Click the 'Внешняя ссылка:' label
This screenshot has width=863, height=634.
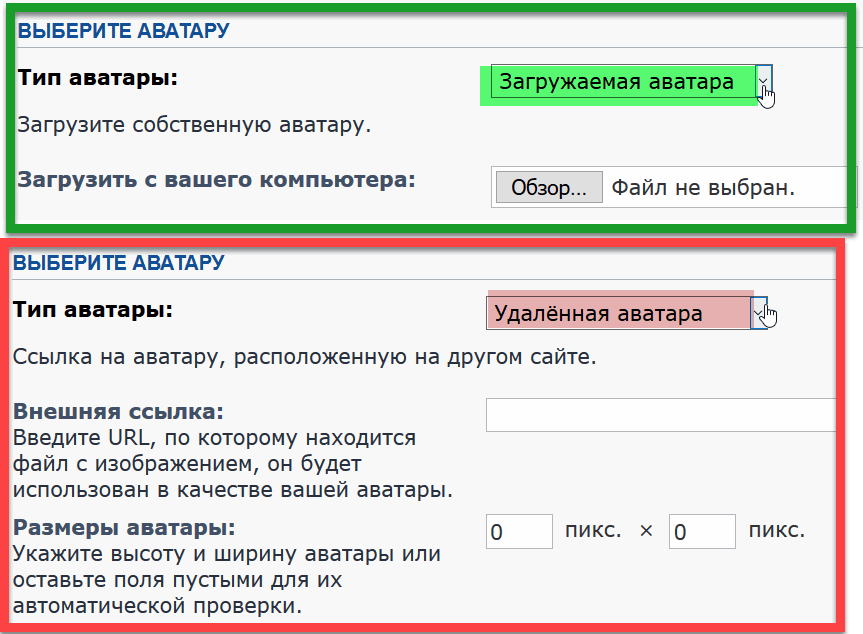coord(118,412)
